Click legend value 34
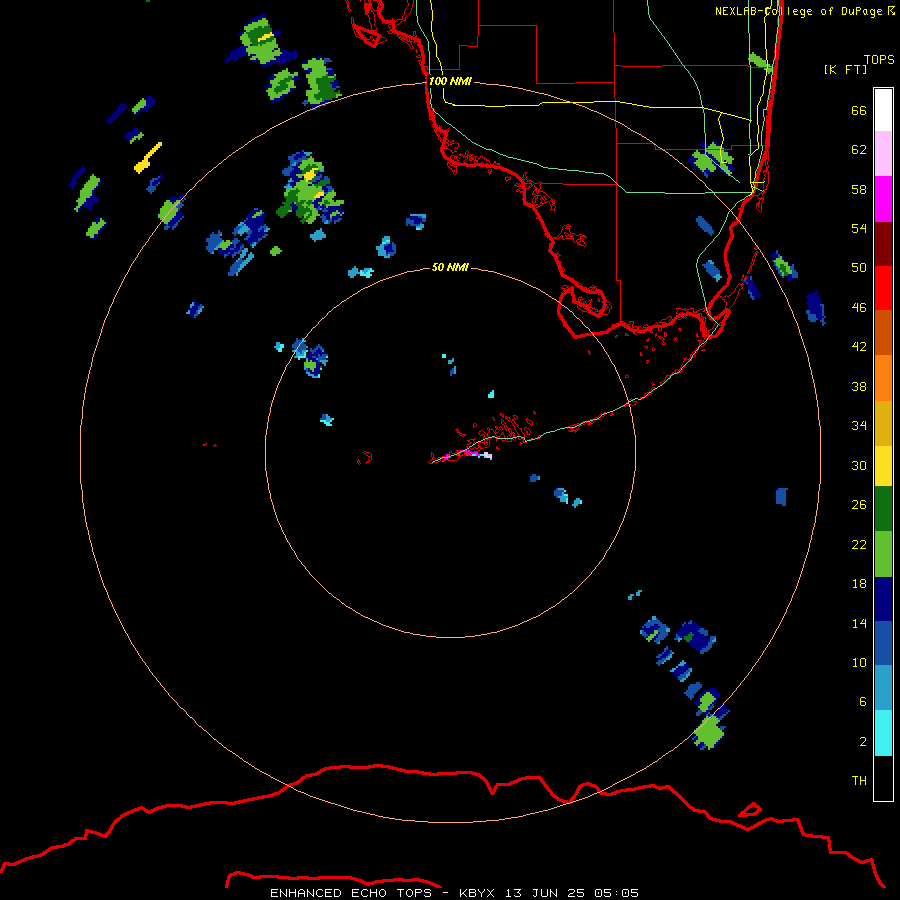Viewport: 900px width, 900px height. click(x=859, y=425)
